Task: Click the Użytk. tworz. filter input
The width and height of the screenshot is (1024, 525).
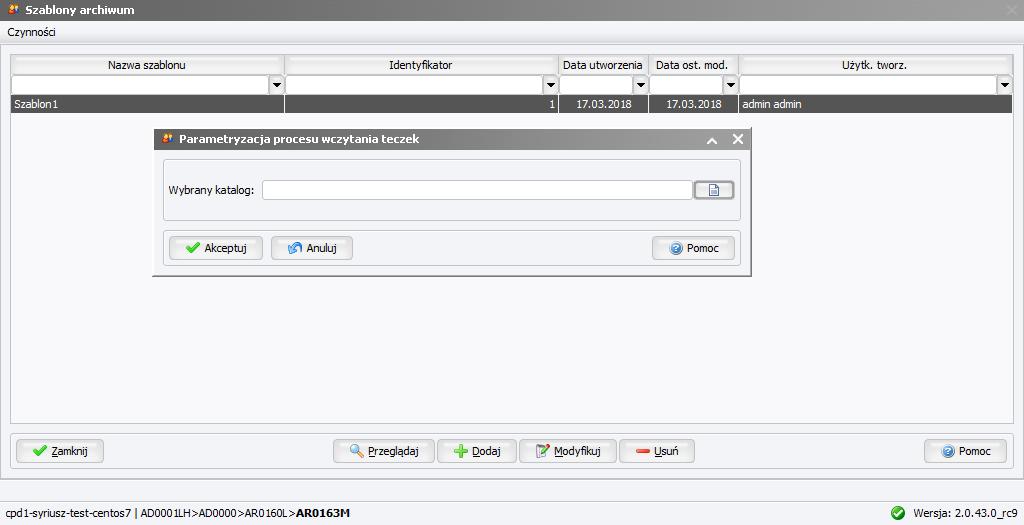Action: point(868,85)
